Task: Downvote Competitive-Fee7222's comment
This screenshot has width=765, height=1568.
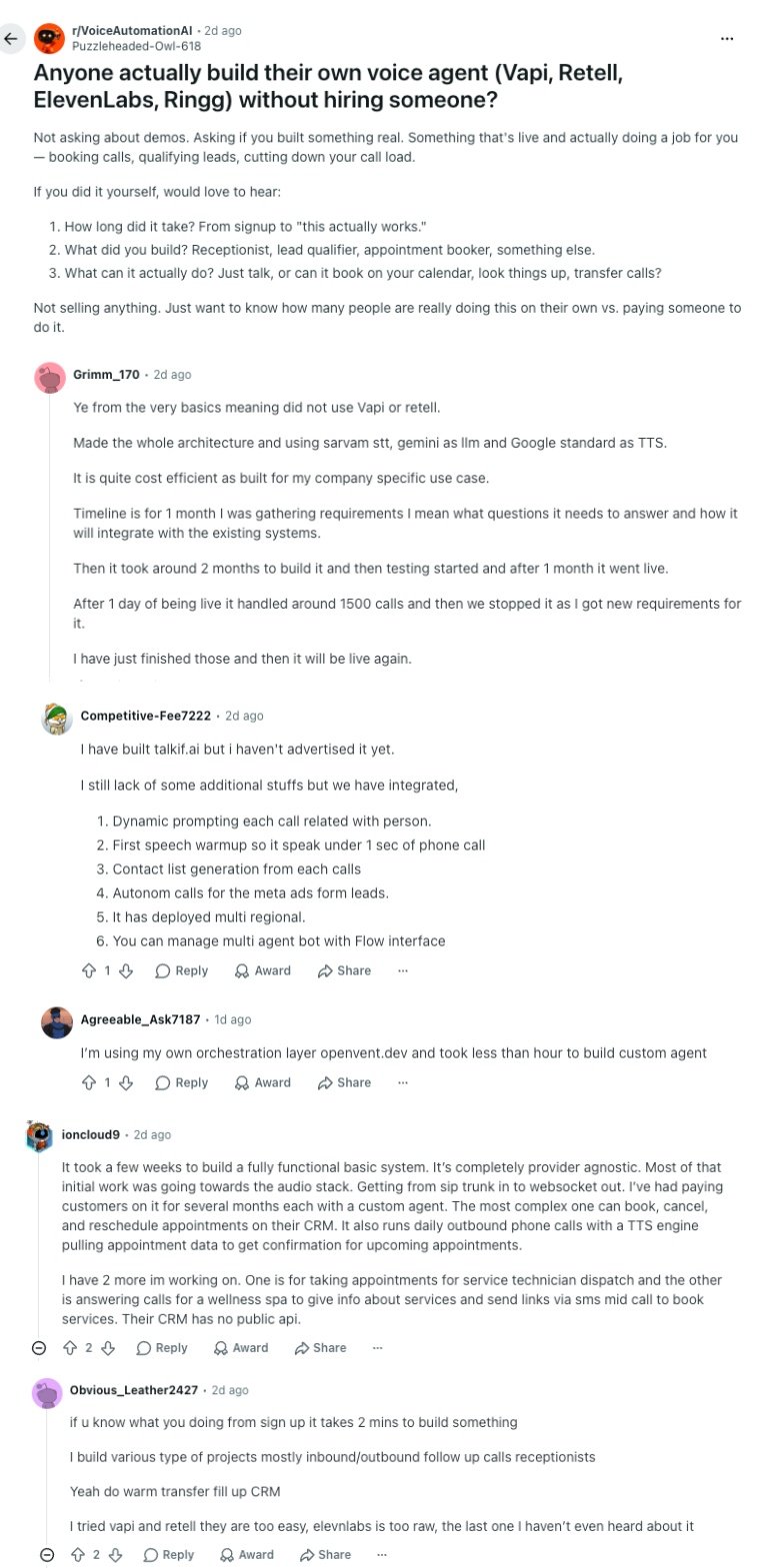Action: 126,970
